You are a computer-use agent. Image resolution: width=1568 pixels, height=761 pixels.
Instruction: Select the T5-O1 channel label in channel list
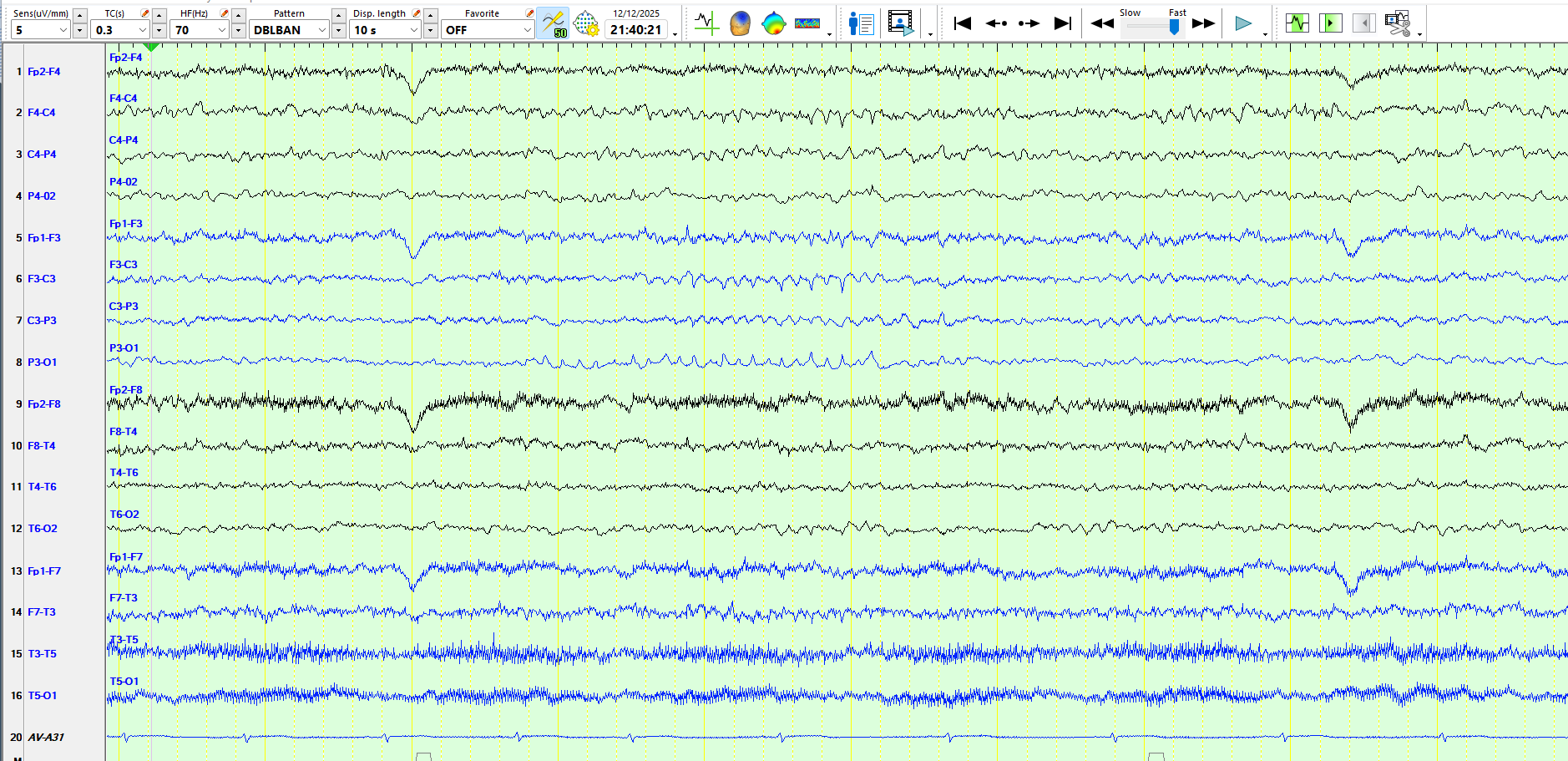[43, 696]
